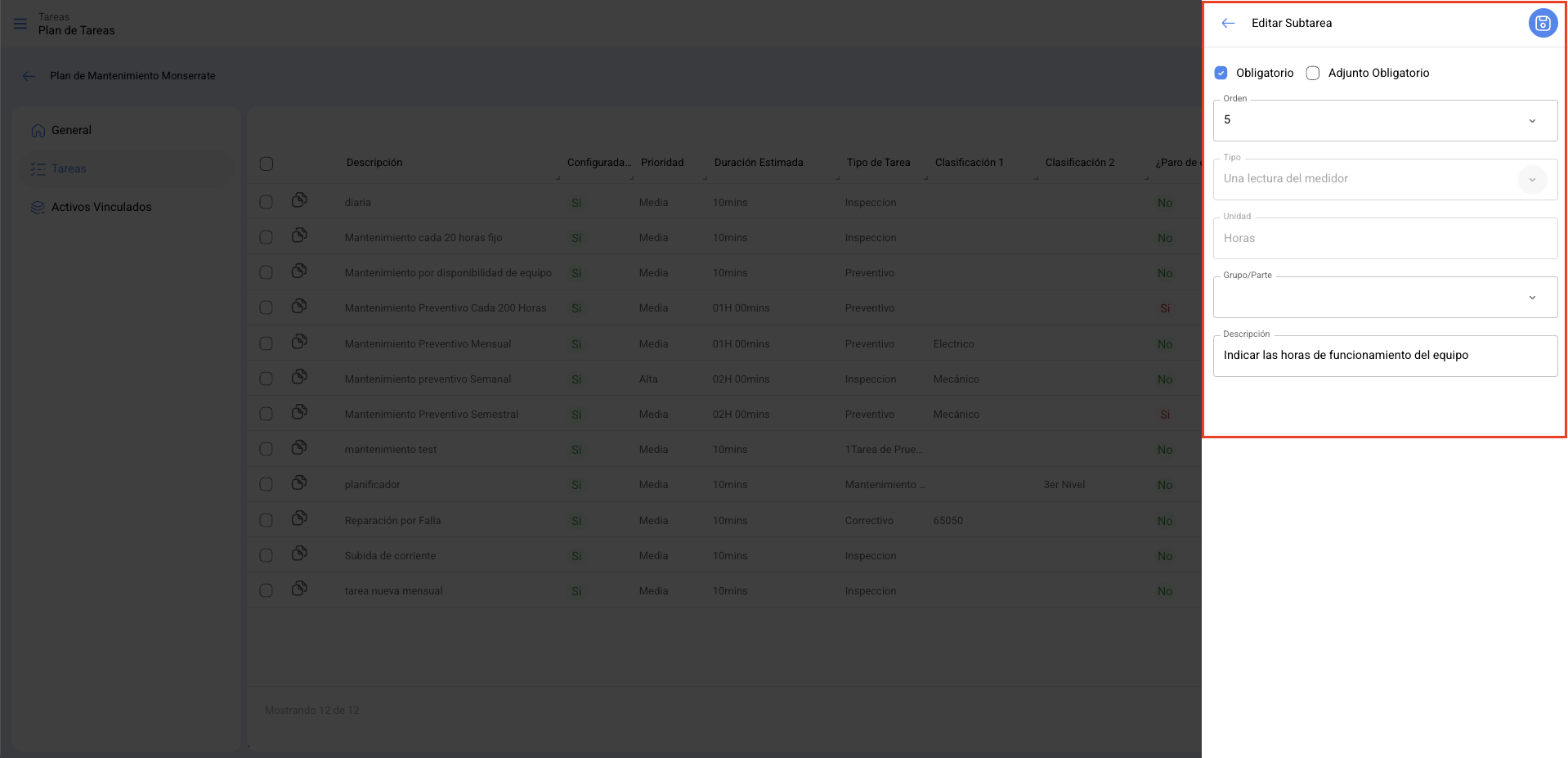The height and width of the screenshot is (758, 1568).
Task: Click the Descripción text field
Action: [1385, 356]
